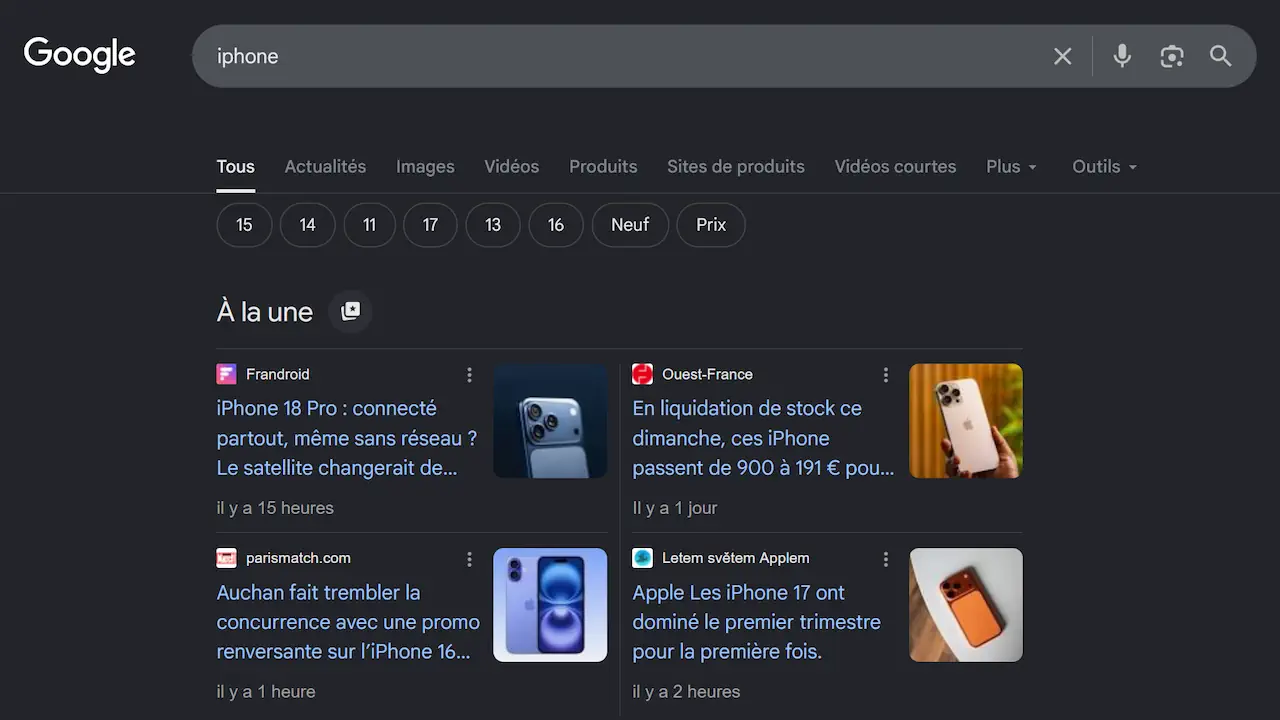Screen dimensions: 1280x720
Task: Switch to the Vidéos tab
Action: pos(512,167)
